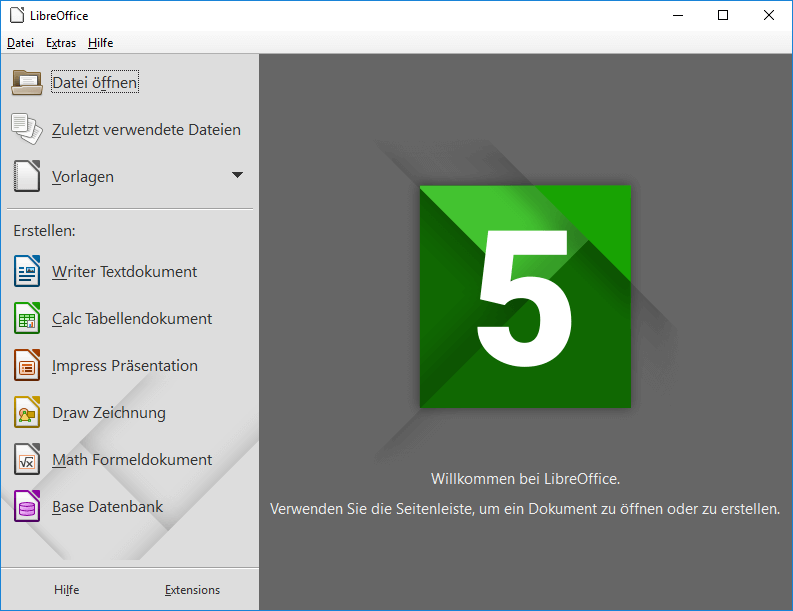Create a new Calc Tabellendokument
This screenshot has width=793, height=611.
pos(132,319)
